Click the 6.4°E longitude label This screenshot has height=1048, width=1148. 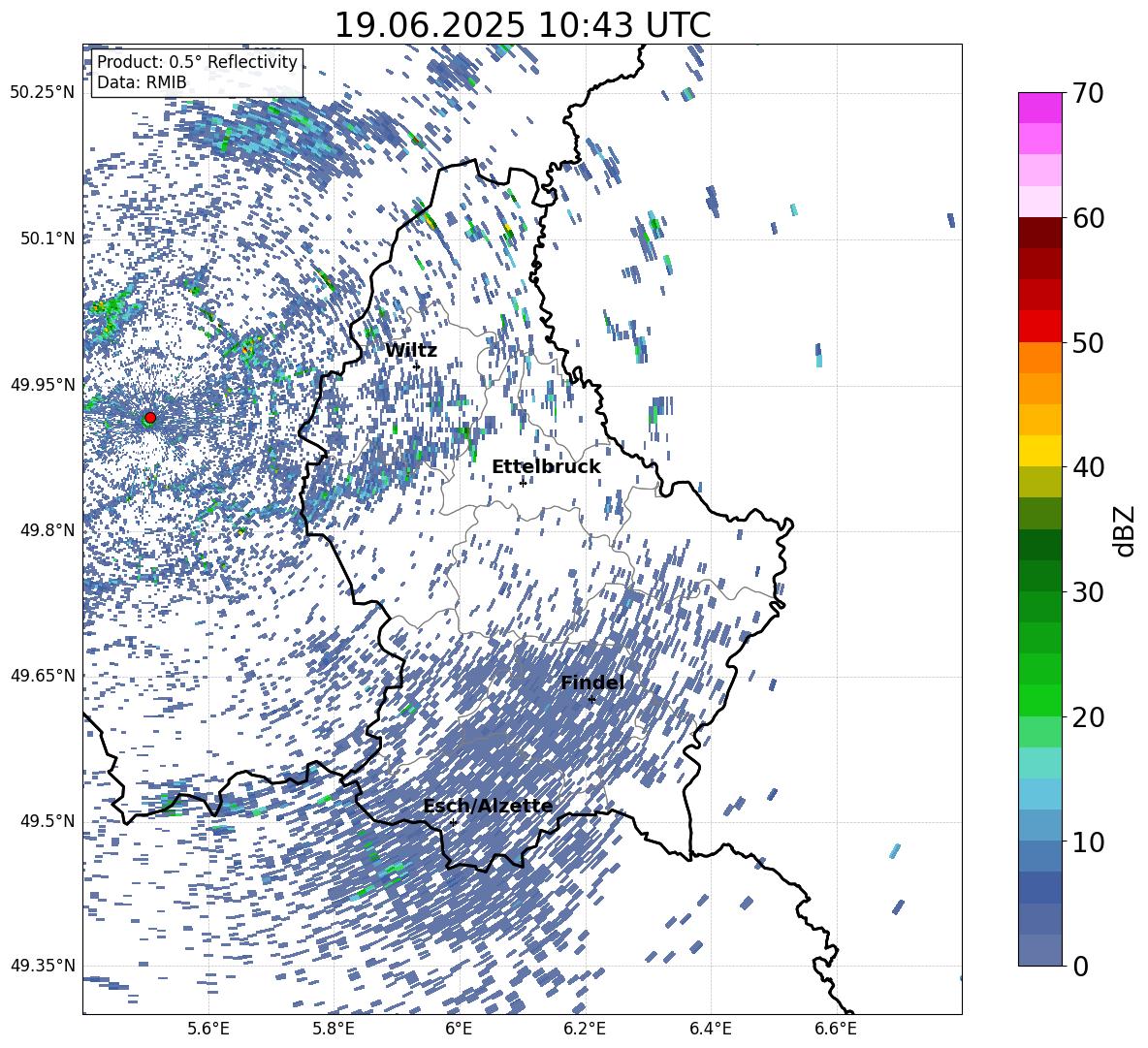(x=710, y=1029)
